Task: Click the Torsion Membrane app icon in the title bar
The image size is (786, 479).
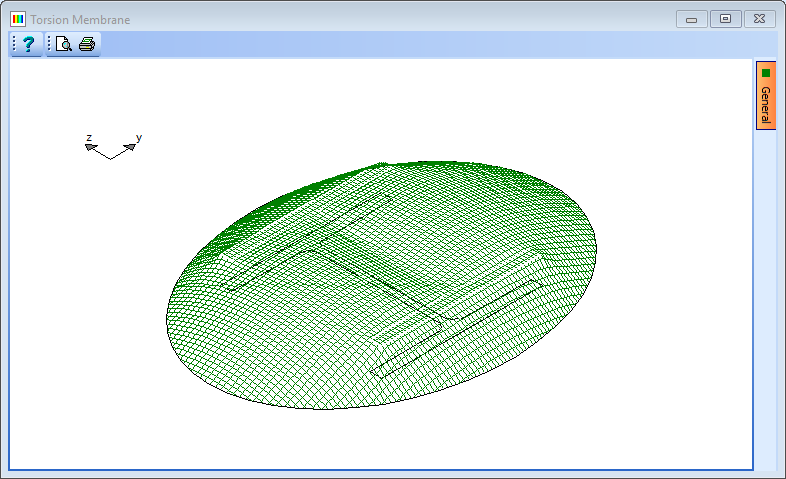Action: 18,20
